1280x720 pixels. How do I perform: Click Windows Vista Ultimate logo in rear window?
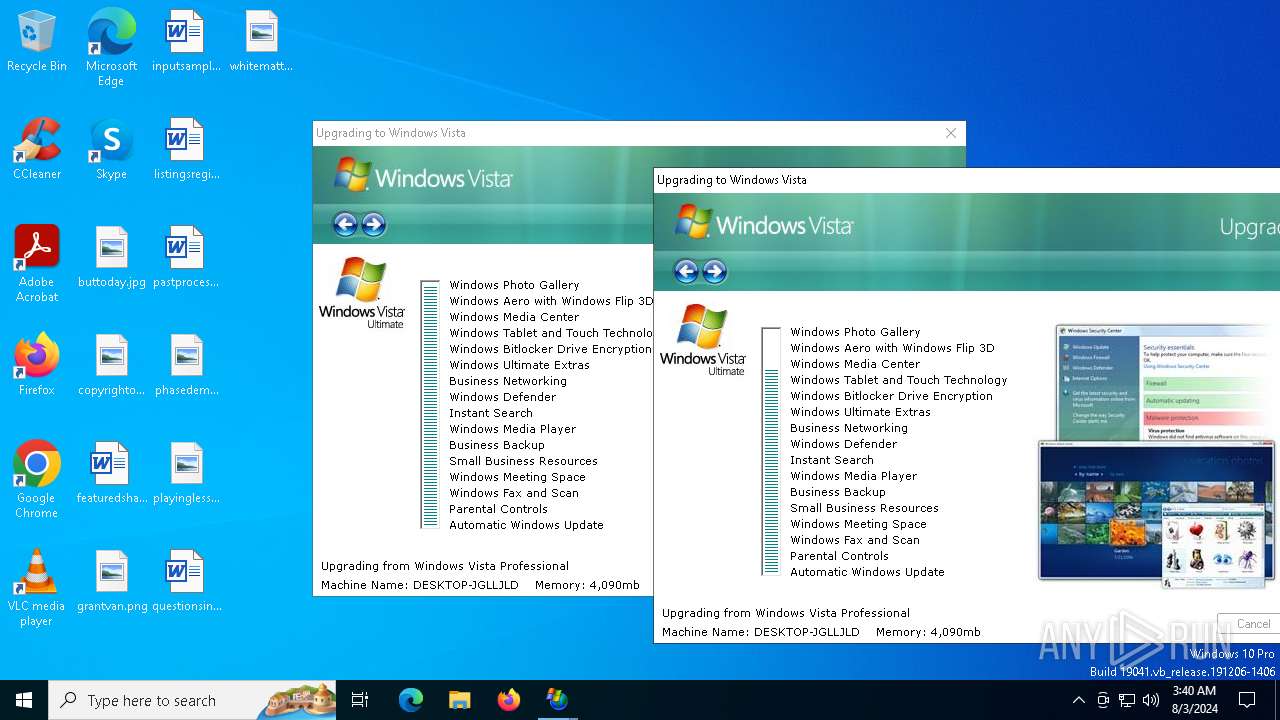point(362,293)
